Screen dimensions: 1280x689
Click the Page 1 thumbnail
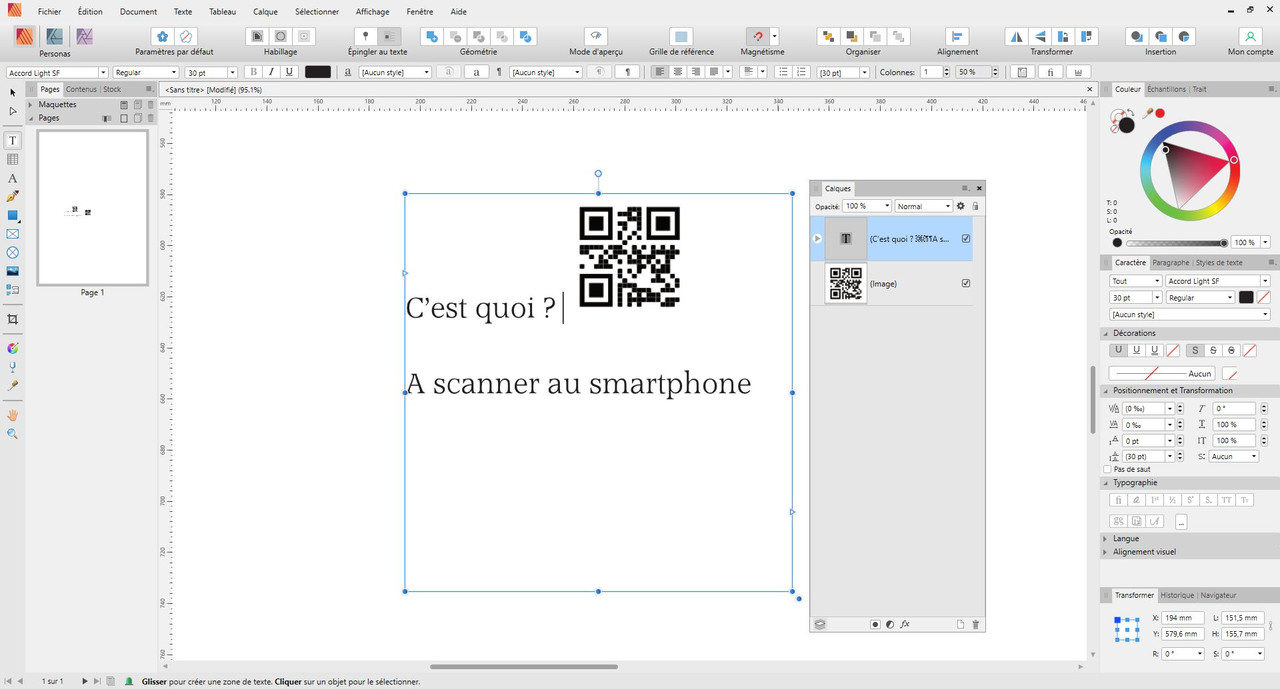coord(92,208)
